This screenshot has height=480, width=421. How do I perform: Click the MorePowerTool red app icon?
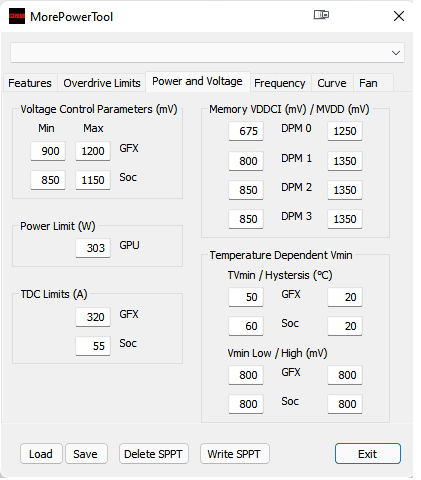17,16
